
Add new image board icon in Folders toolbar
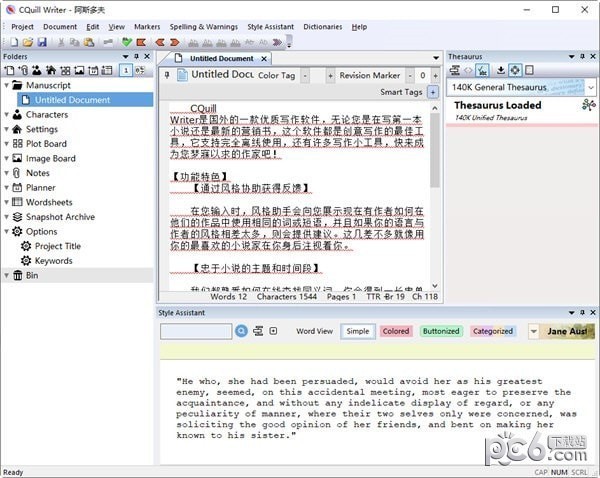[79, 70]
